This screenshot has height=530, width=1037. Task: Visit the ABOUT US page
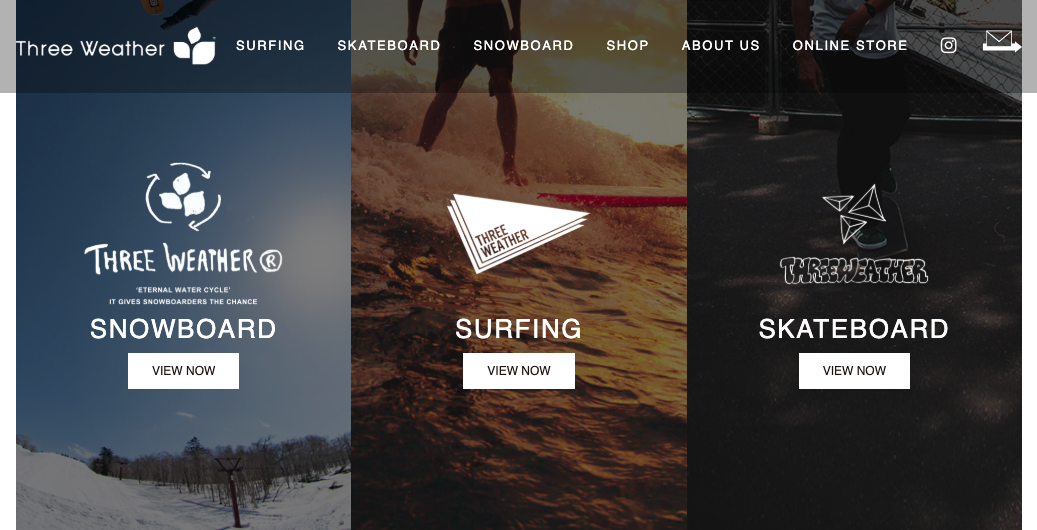click(720, 46)
